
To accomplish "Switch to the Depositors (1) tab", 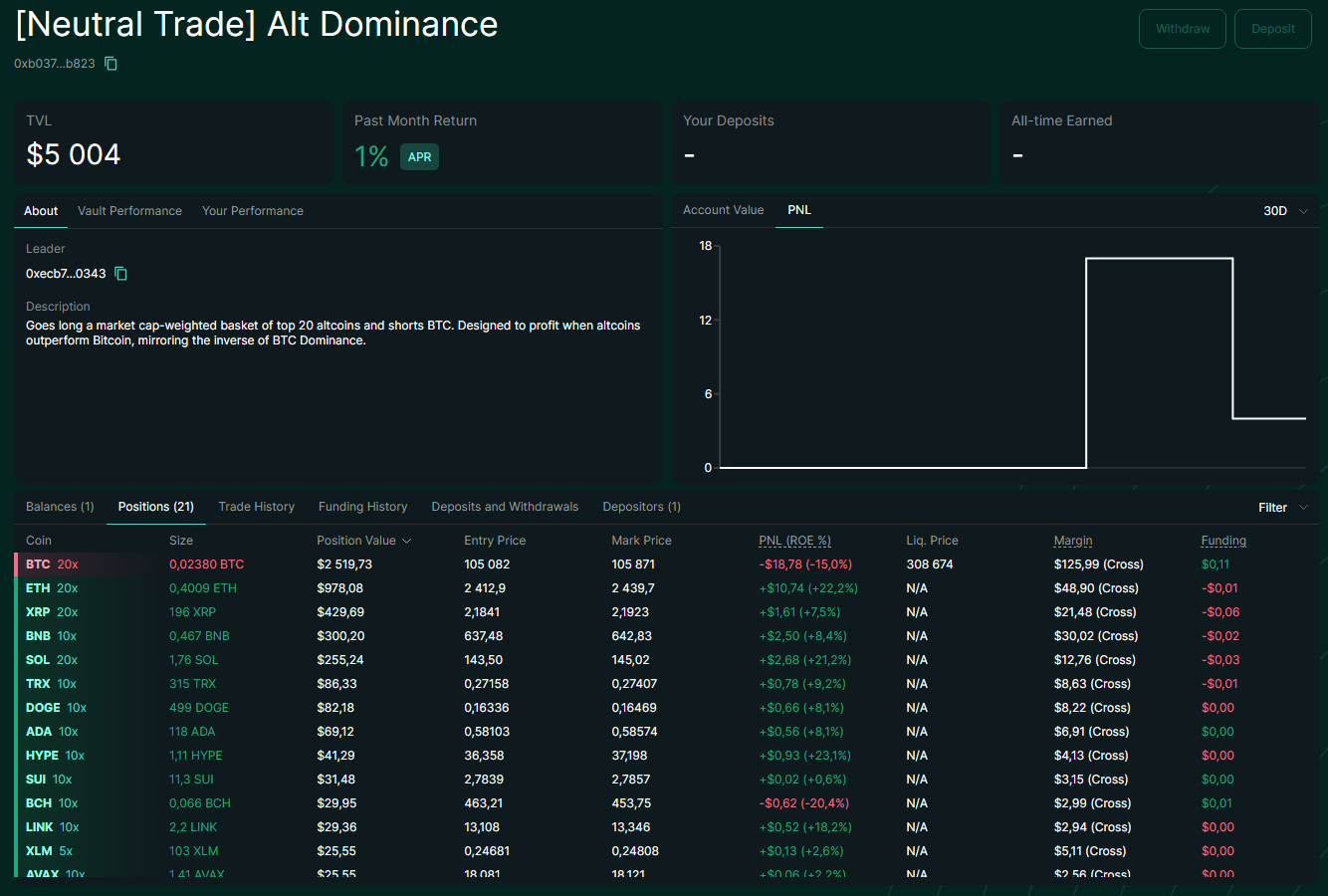I will pyautogui.click(x=641, y=507).
